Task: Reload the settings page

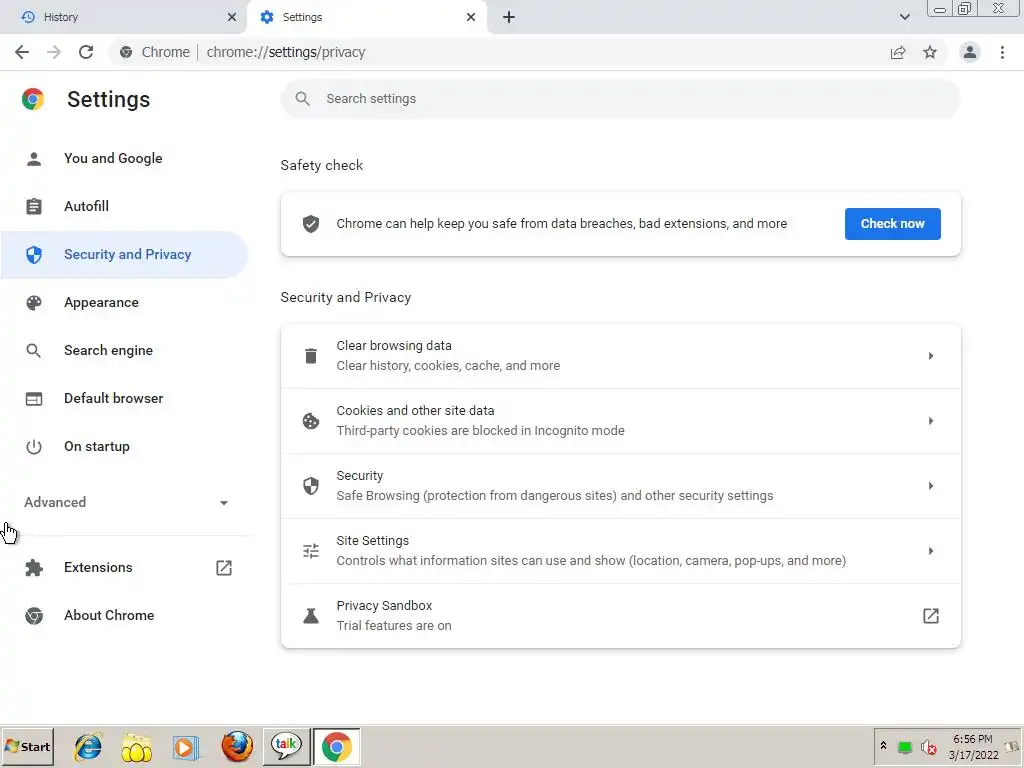Action: click(x=86, y=52)
